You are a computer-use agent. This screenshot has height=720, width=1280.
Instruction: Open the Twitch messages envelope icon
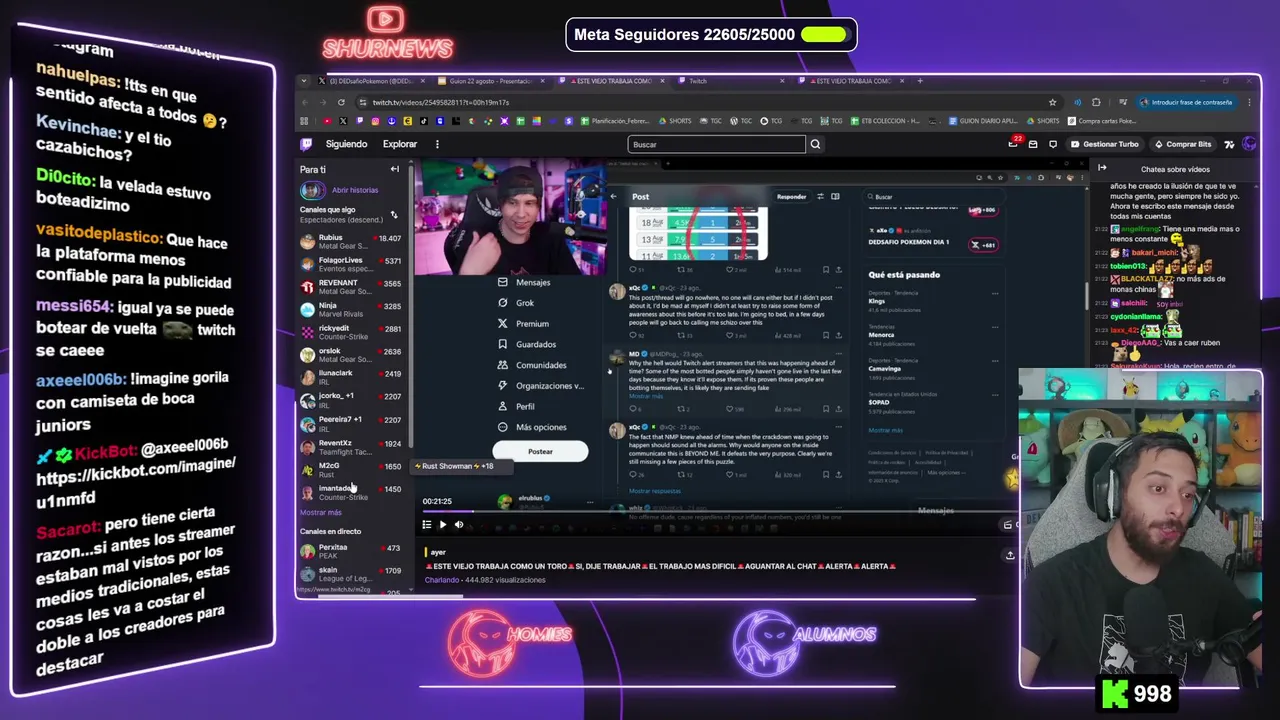pyautogui.click(x=1034, y=144)
